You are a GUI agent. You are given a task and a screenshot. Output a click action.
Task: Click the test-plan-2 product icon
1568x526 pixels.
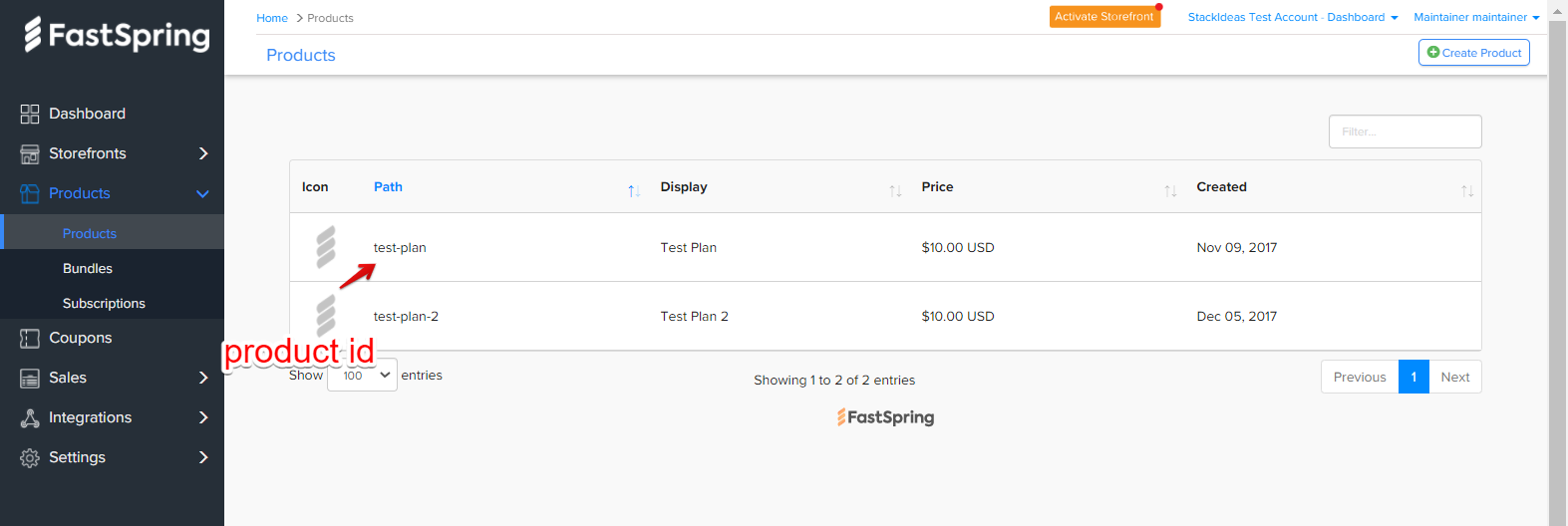point(326,316)
